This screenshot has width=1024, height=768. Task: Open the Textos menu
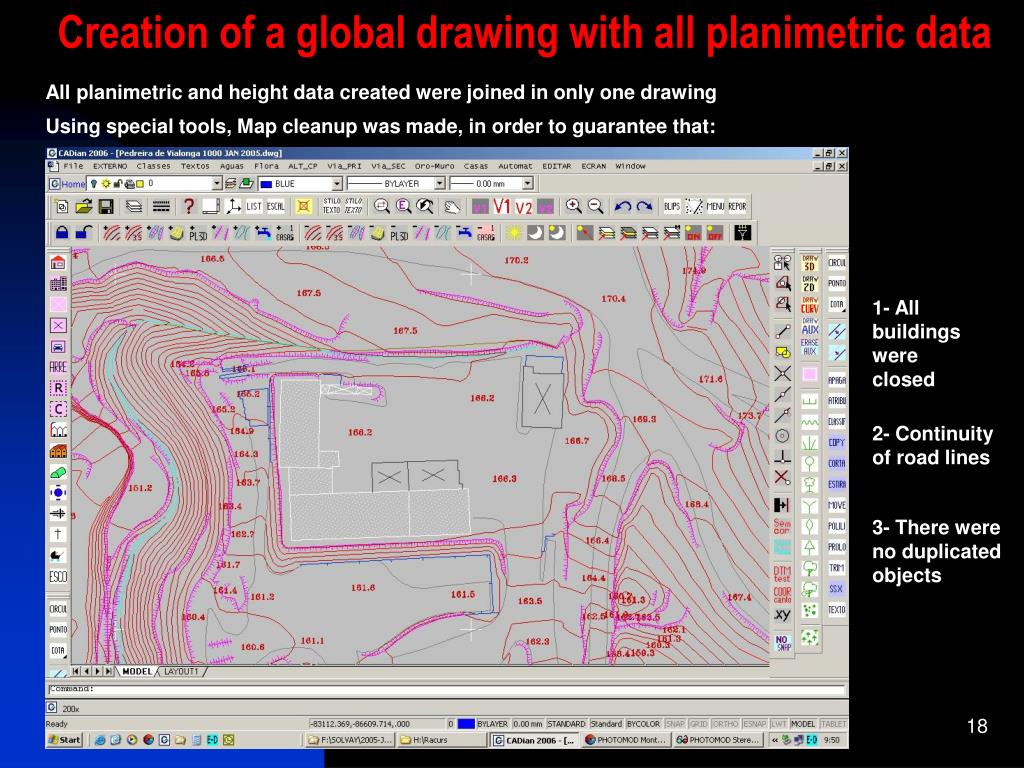[195, 167]
